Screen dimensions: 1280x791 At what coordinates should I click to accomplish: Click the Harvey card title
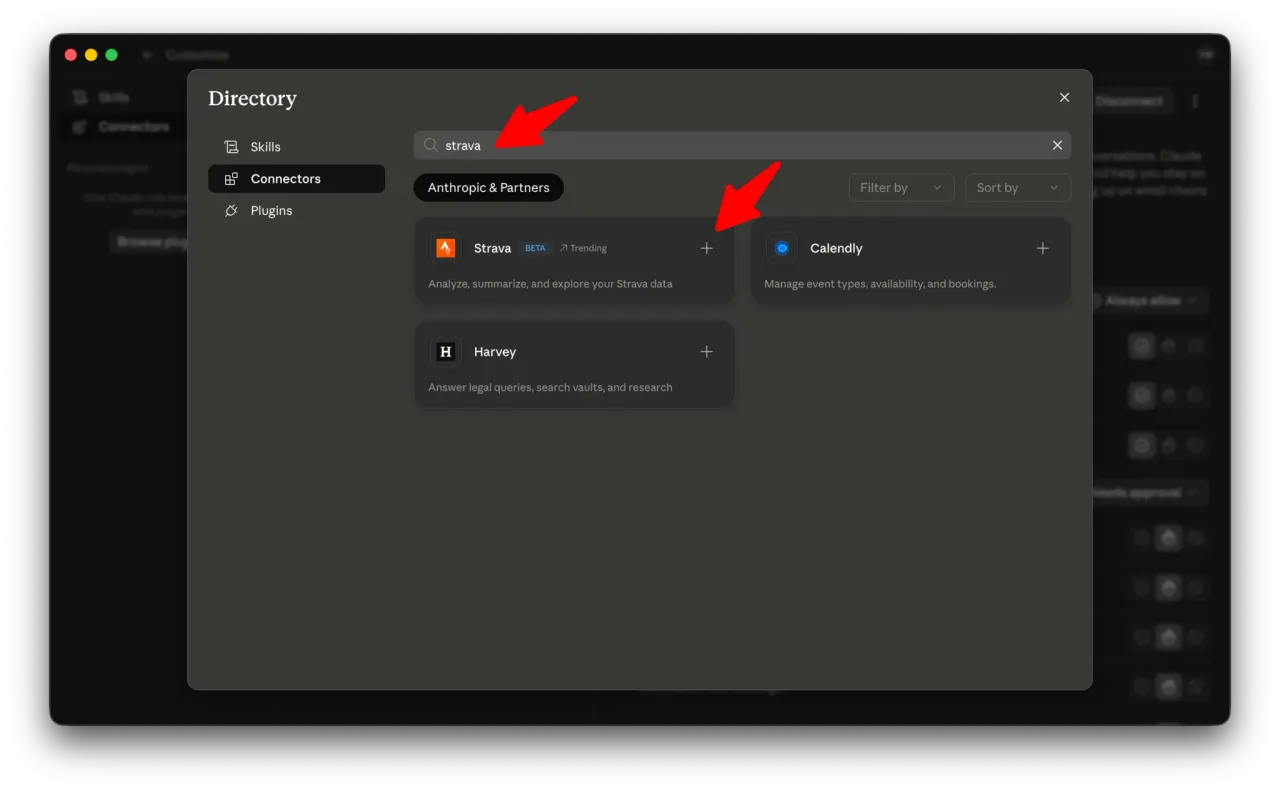[x=495, y=352]
